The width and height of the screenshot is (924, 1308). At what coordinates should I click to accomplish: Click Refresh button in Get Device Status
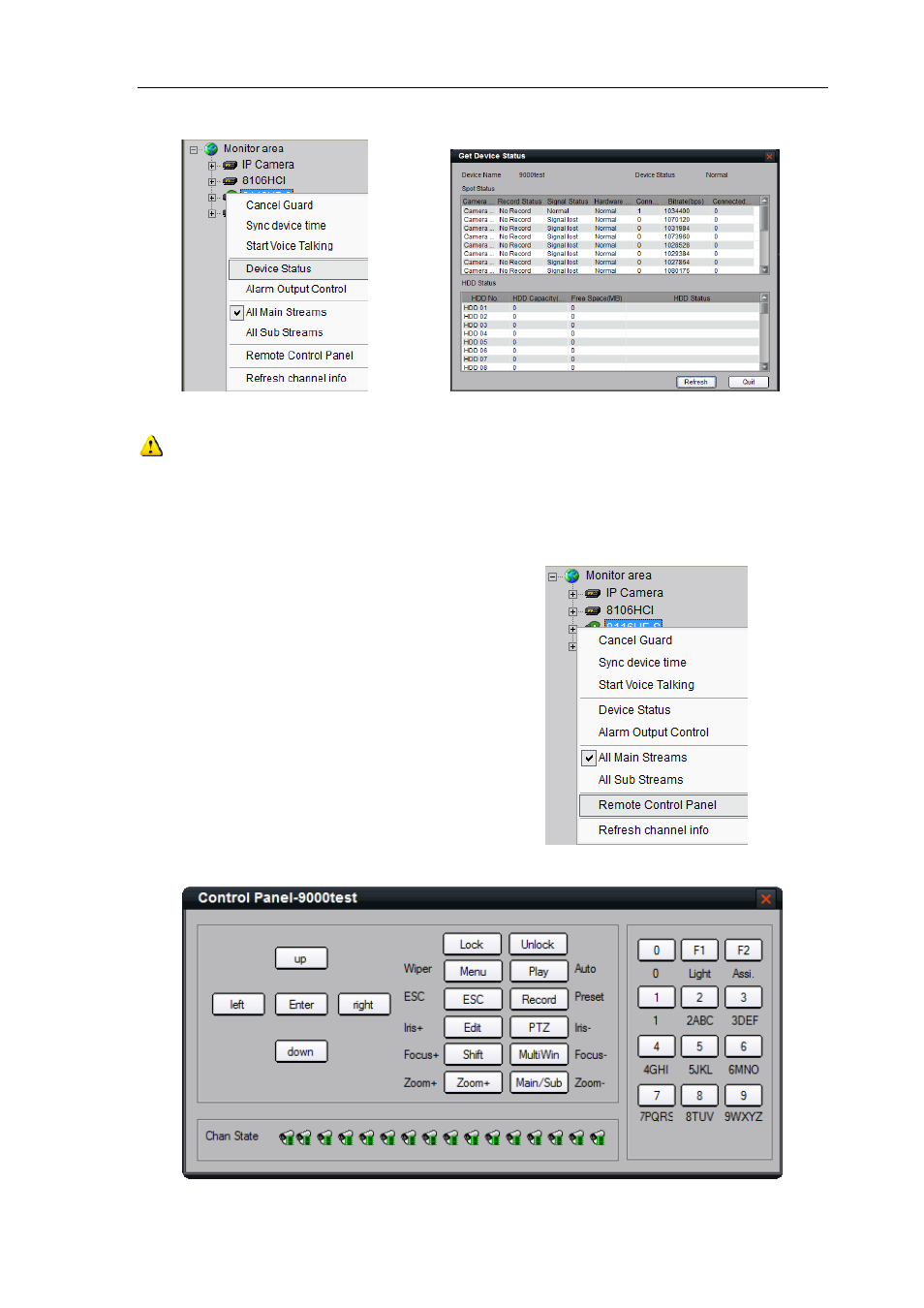coord(695,382)
